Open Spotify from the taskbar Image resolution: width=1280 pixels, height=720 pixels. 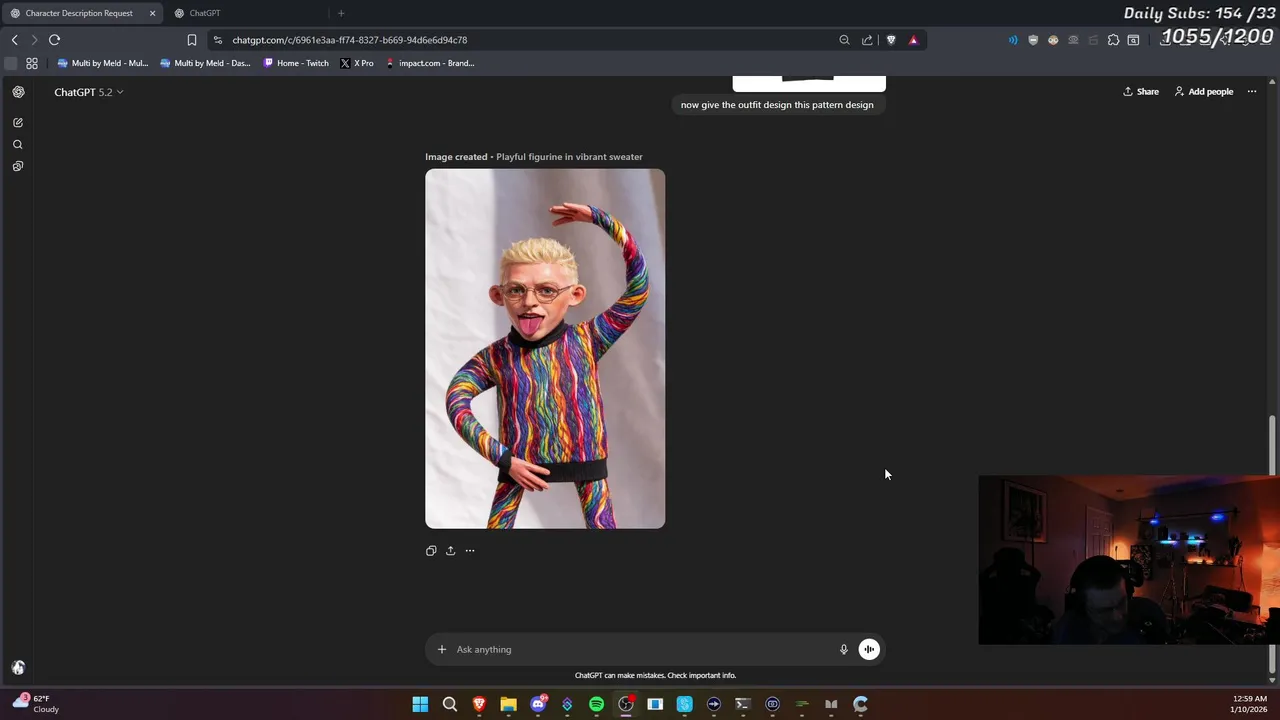point(596,704)
